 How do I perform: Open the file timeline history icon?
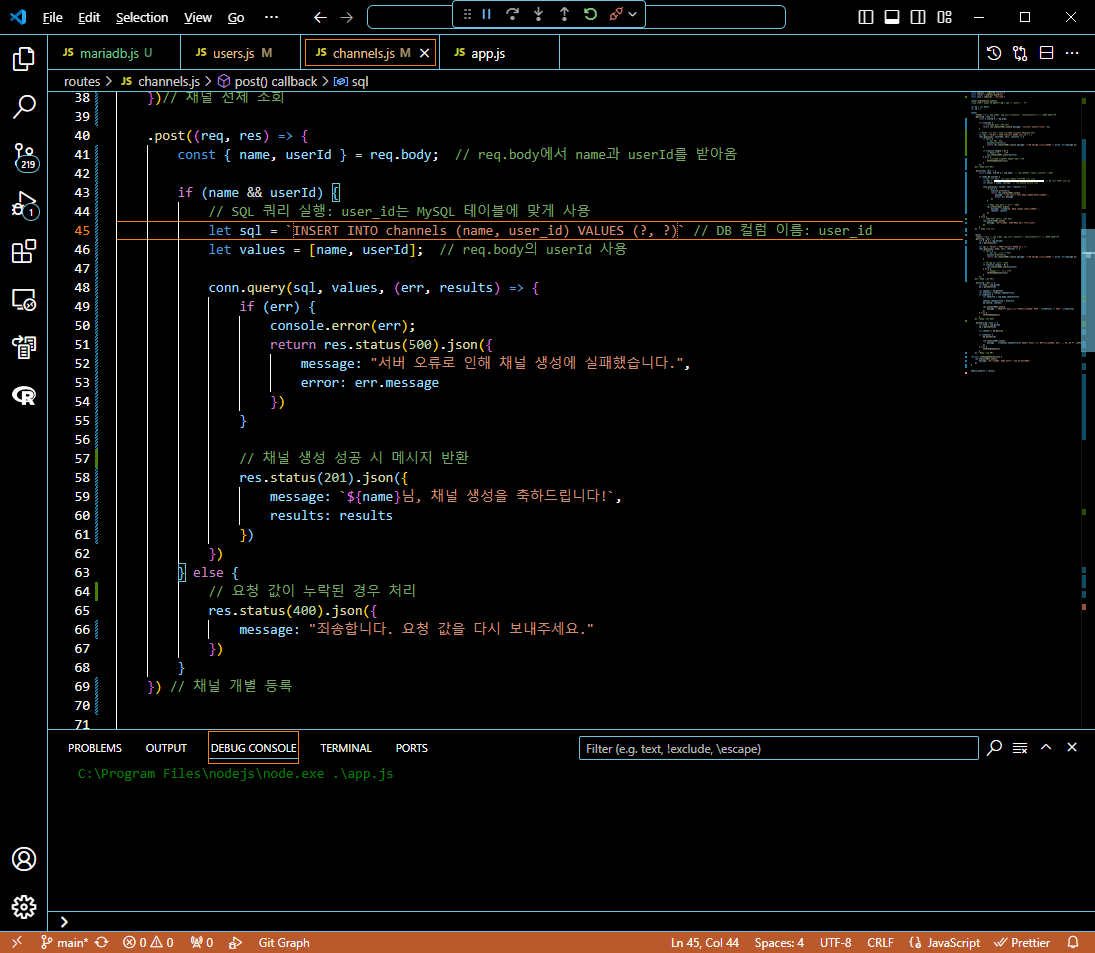coord(994,53)
